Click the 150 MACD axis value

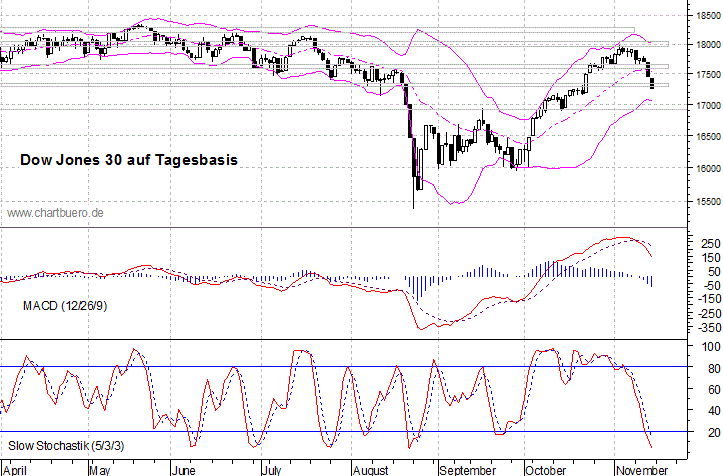click(x=711, y=257)
